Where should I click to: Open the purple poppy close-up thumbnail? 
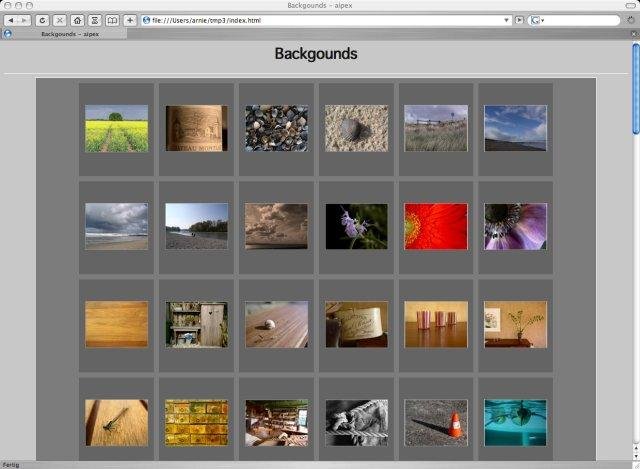pos(516,227)
